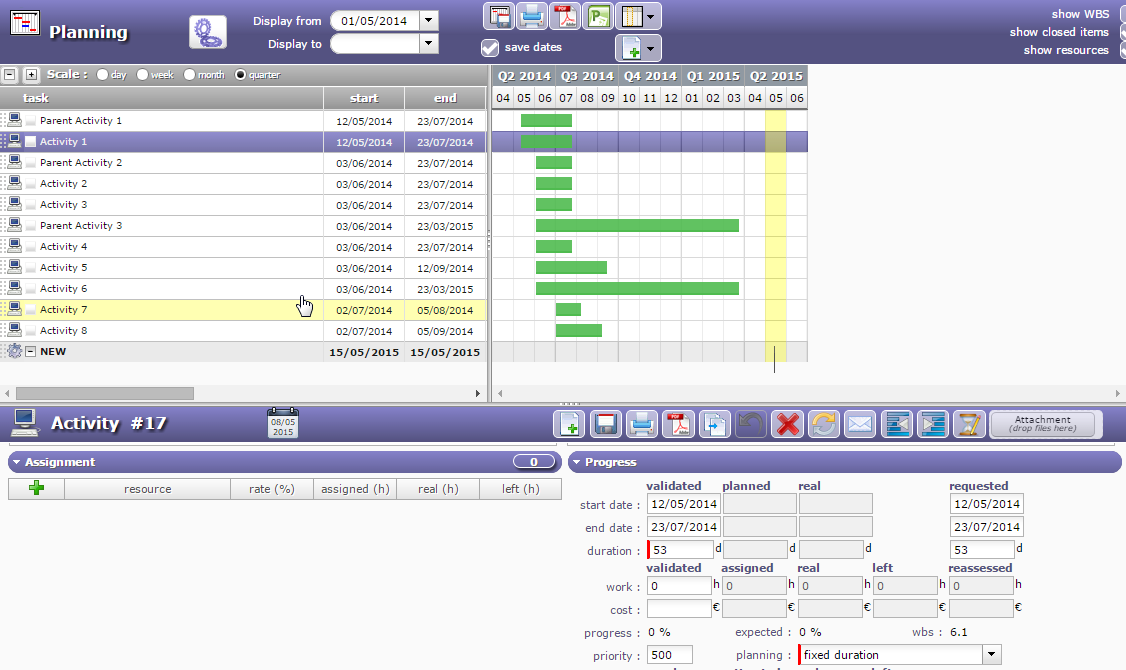Collapse the Progress section
The image size is (1126, 670).
point(576,463)
